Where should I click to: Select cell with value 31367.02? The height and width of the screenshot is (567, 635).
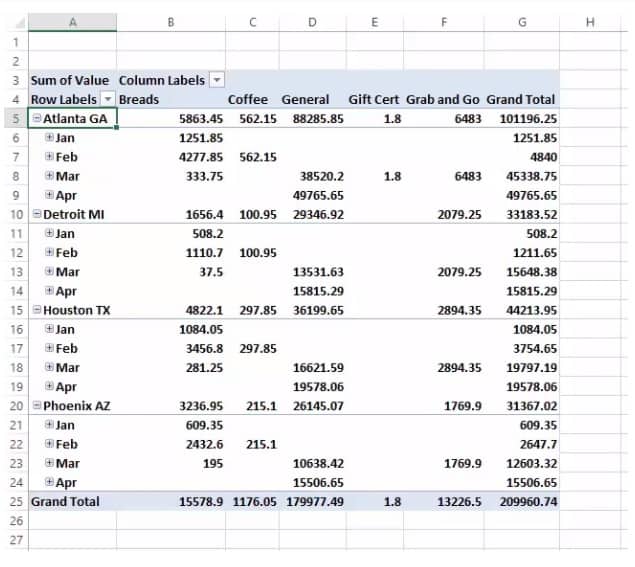pyautogui.click(x=522, y=406)
